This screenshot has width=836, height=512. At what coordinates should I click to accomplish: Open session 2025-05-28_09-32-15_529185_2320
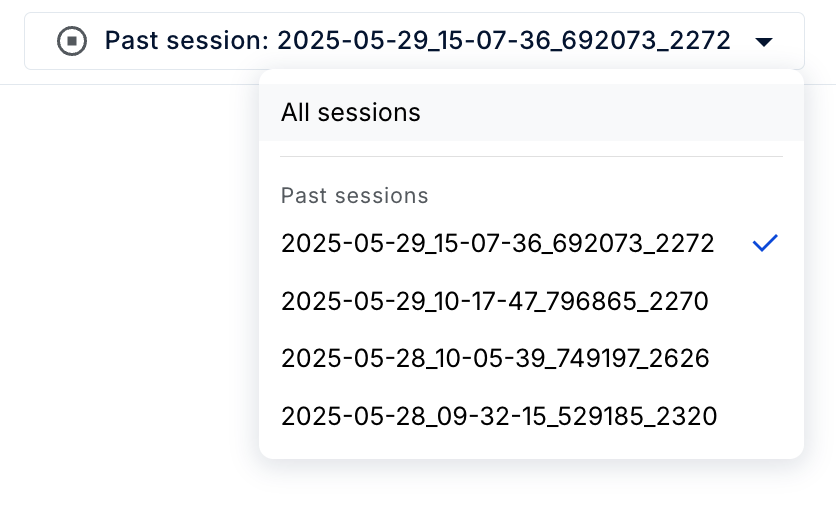(531, 415)
